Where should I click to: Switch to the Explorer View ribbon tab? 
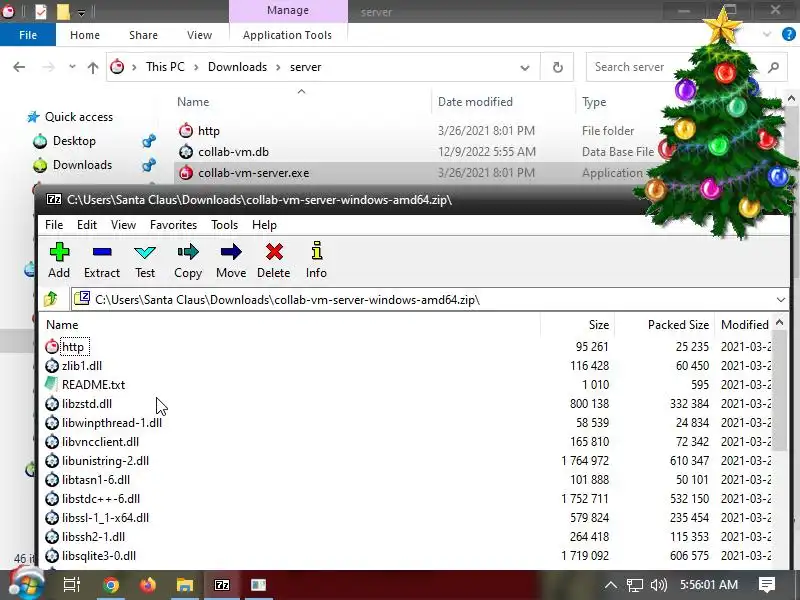pos(199,35)
